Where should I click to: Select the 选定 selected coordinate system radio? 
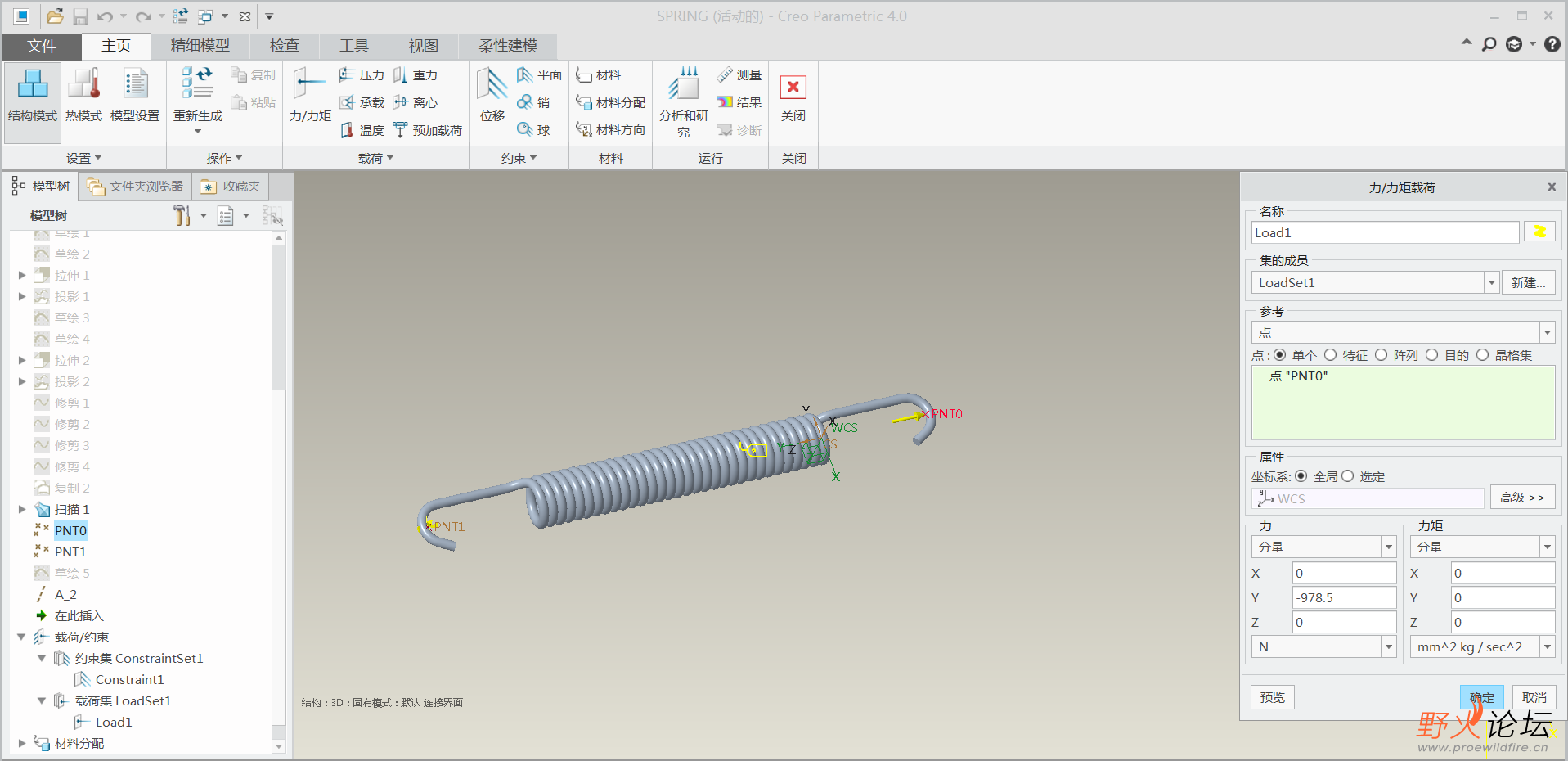tap(1348, 476)
